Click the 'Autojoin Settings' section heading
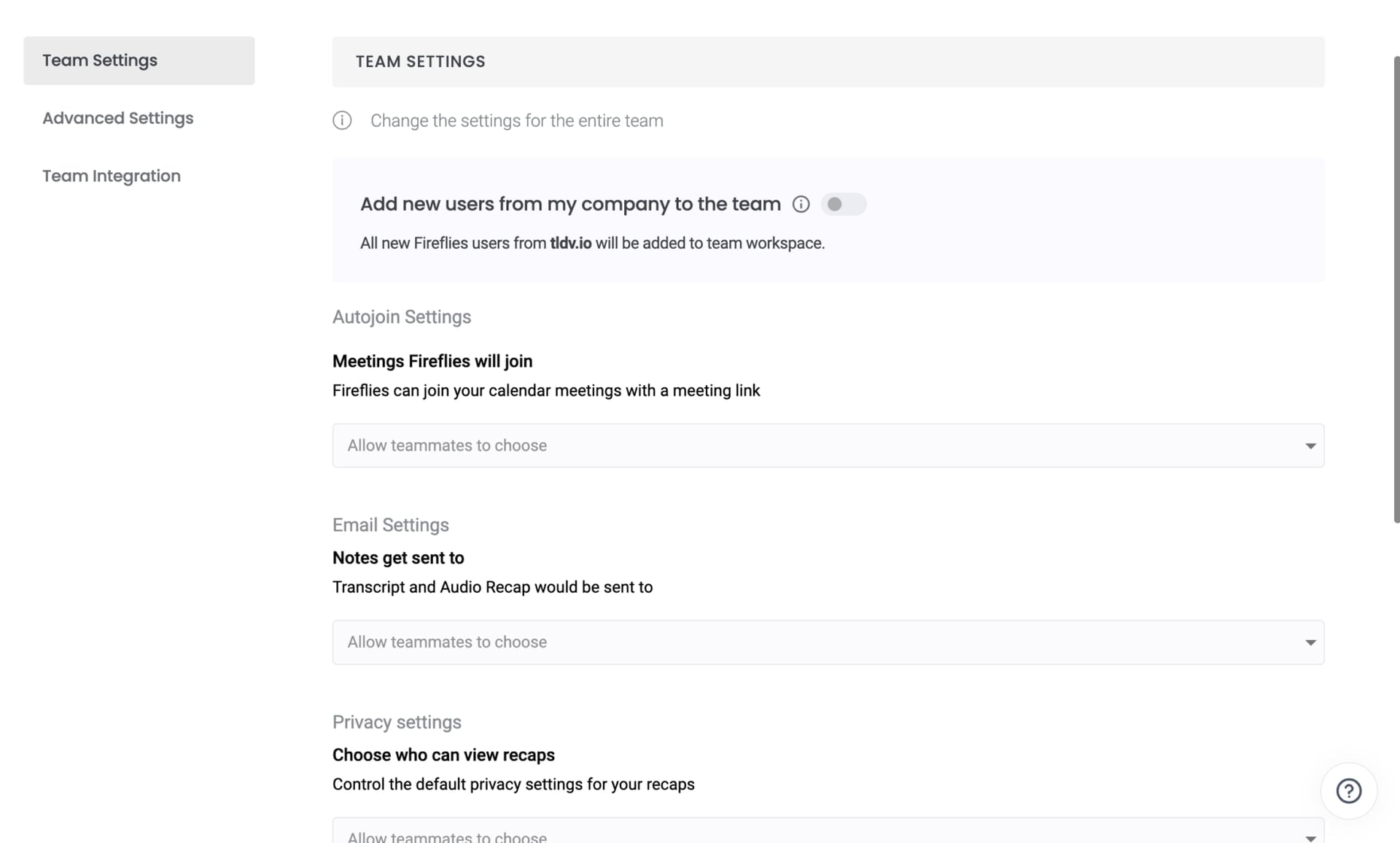 (402, 317)
